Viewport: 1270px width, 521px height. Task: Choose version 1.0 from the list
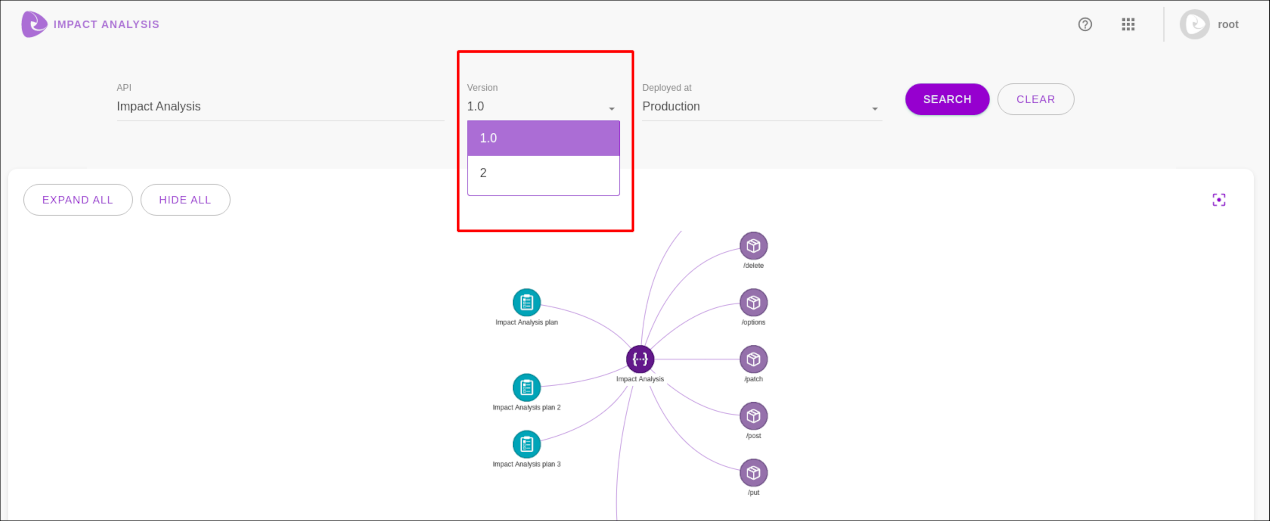(x=543, y=138)
